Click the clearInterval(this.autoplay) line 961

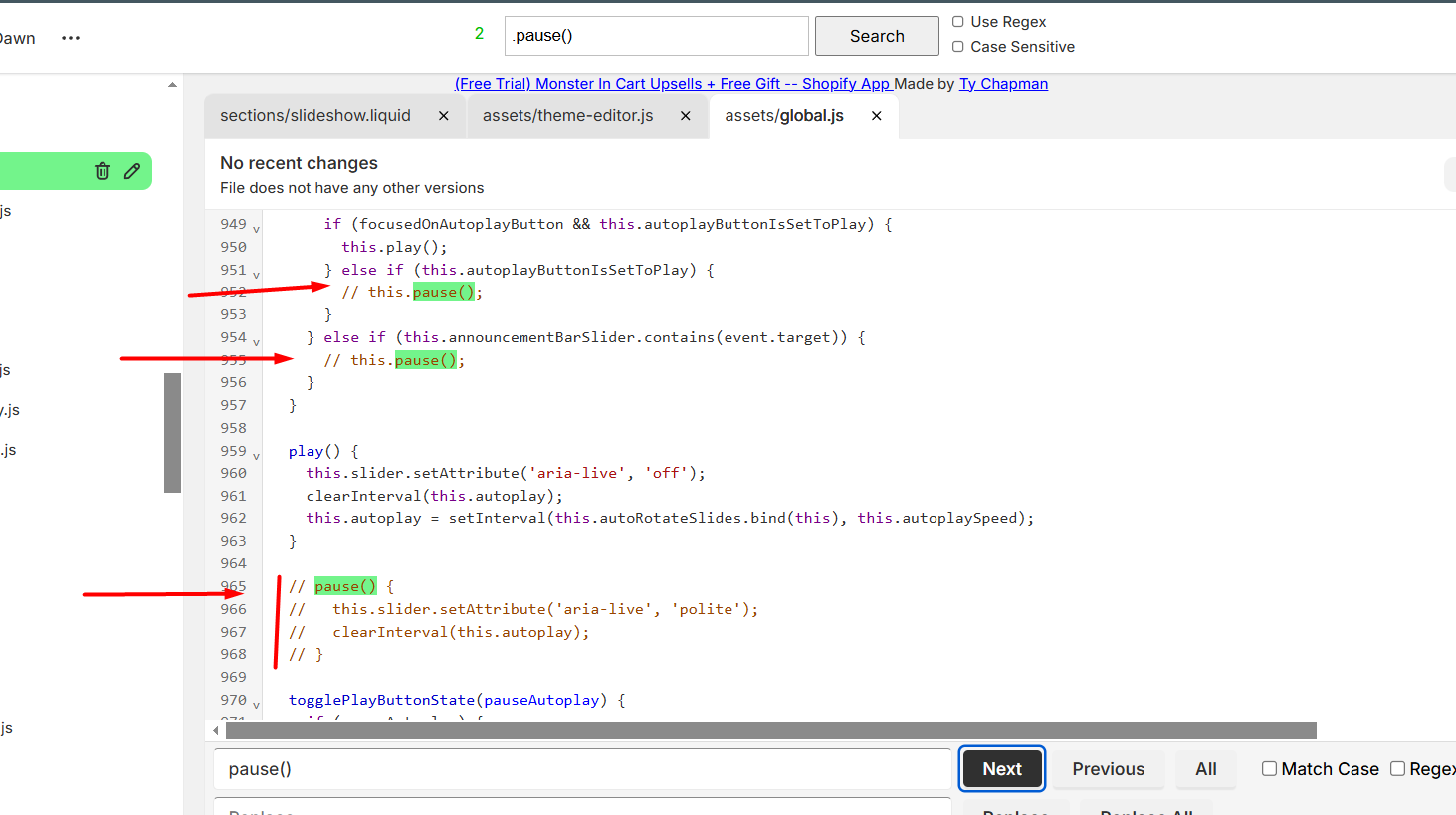434,496
